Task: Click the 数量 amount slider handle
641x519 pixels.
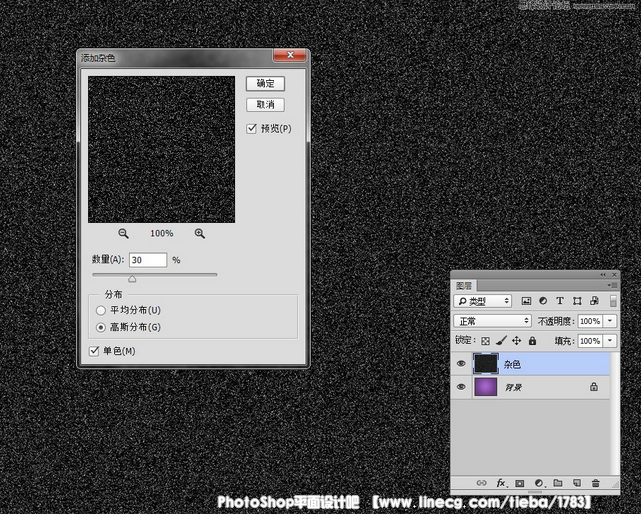Action: coord(132,279)
